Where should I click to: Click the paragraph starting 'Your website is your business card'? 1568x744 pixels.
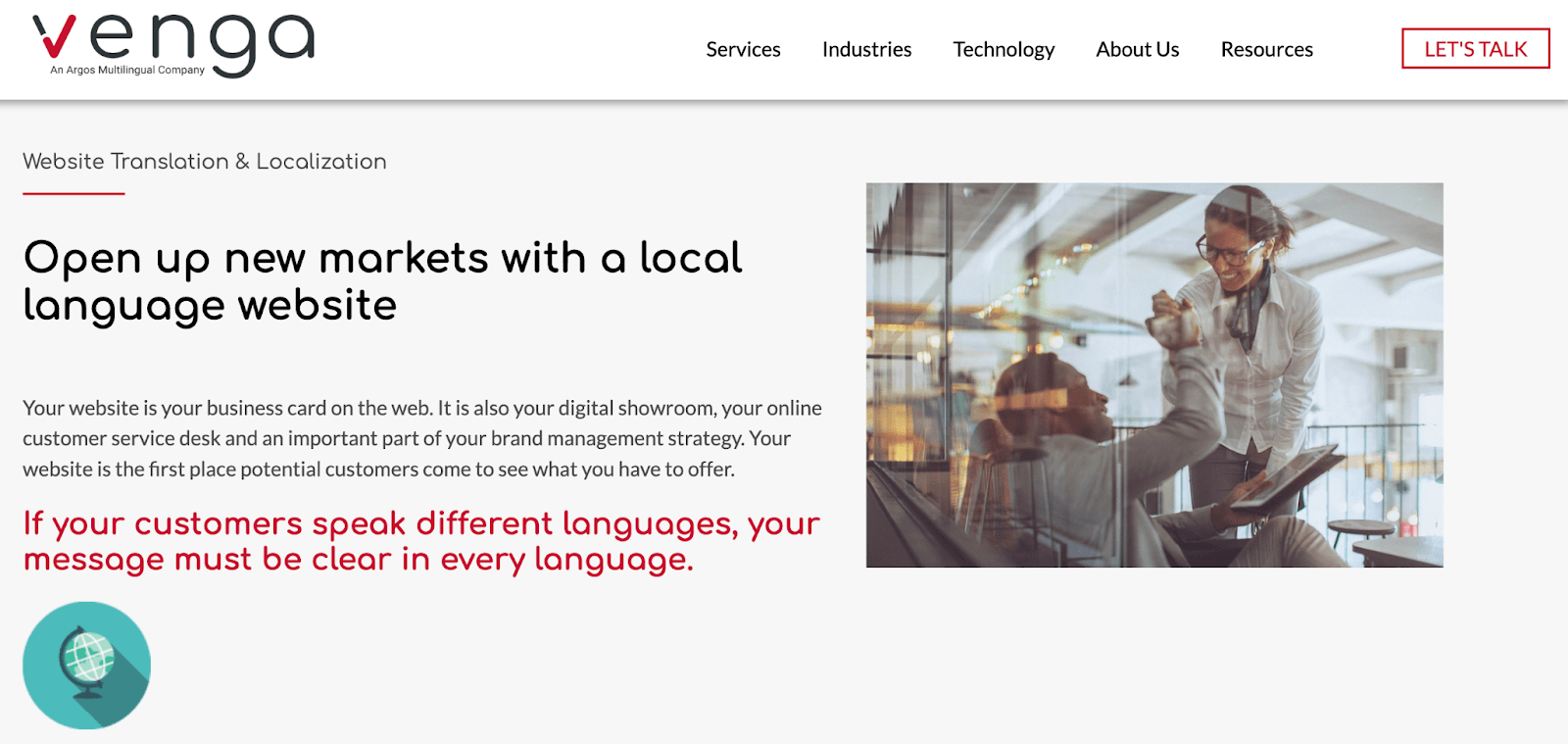click(x=421, y=438)
